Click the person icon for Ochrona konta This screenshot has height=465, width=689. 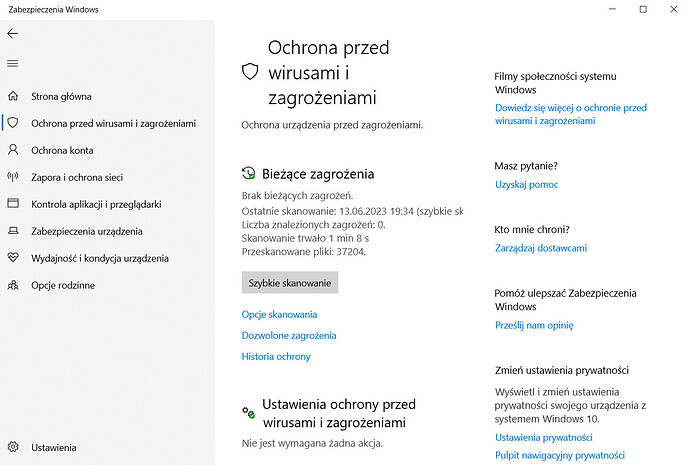coord(13,150)
